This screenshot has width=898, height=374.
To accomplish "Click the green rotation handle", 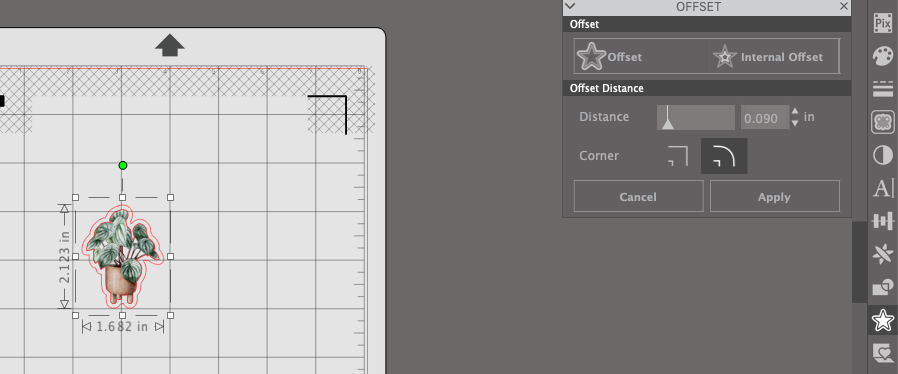I will point(123,166).
